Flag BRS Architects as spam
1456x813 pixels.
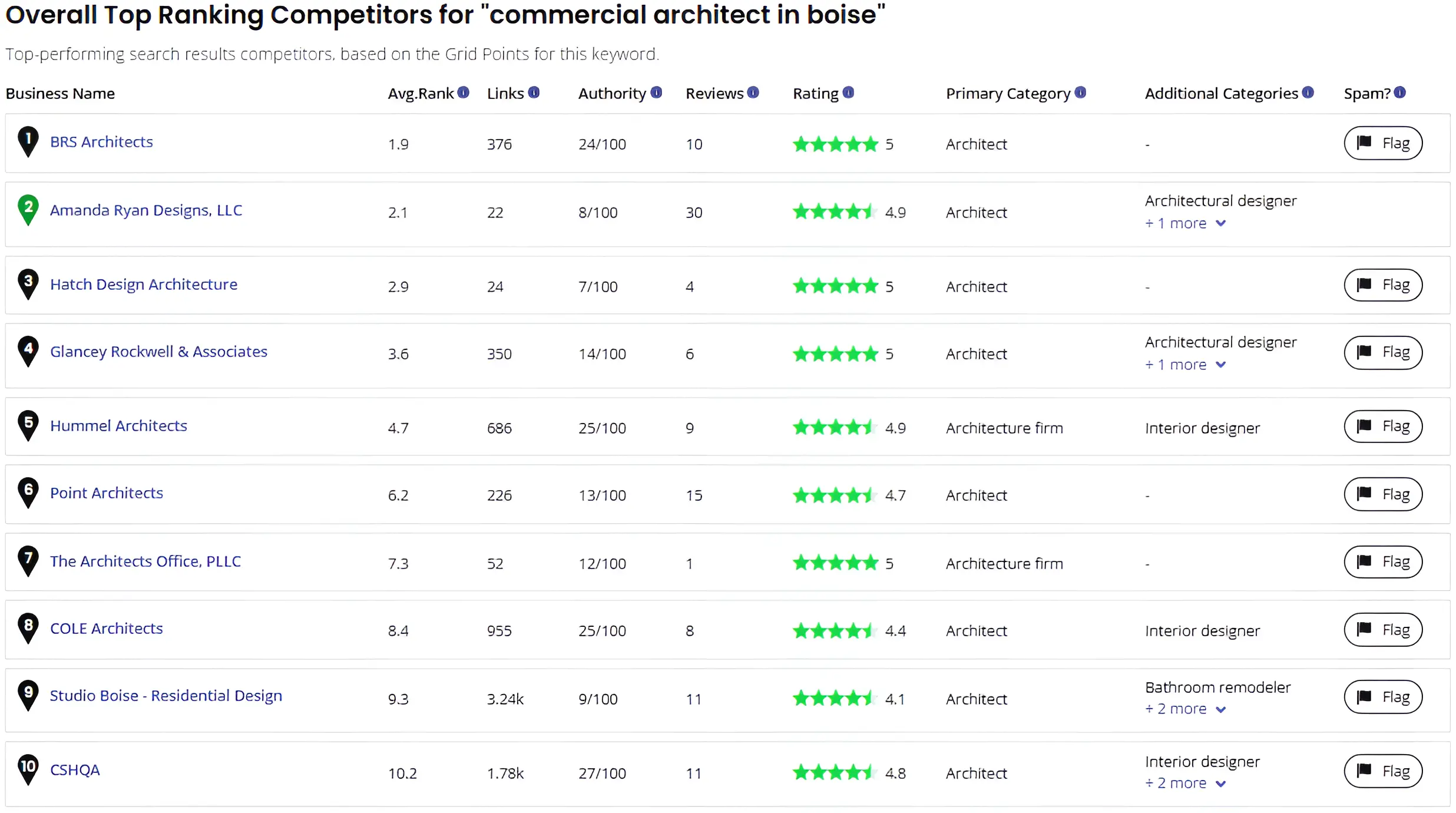tap(1383, 143)
